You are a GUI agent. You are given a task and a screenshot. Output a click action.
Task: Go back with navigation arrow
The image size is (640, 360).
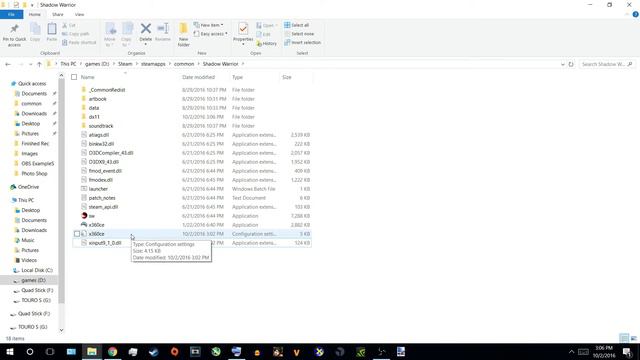coord(8,64)
